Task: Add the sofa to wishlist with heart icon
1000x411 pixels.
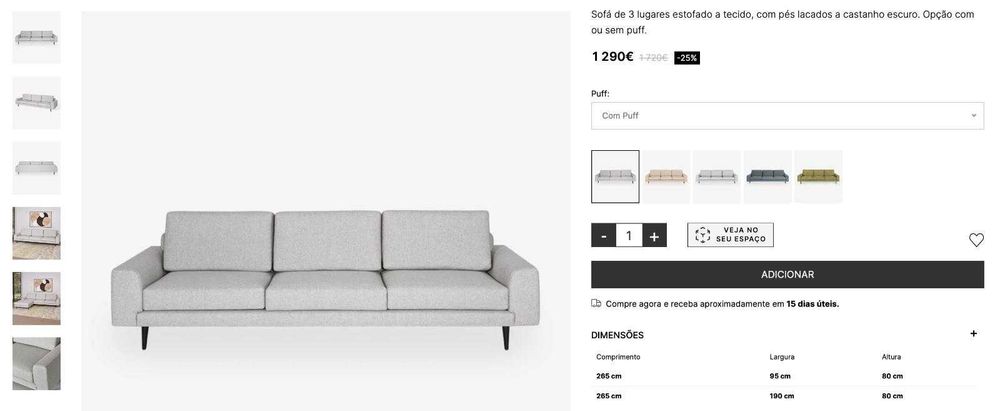Action: (976, 240)
